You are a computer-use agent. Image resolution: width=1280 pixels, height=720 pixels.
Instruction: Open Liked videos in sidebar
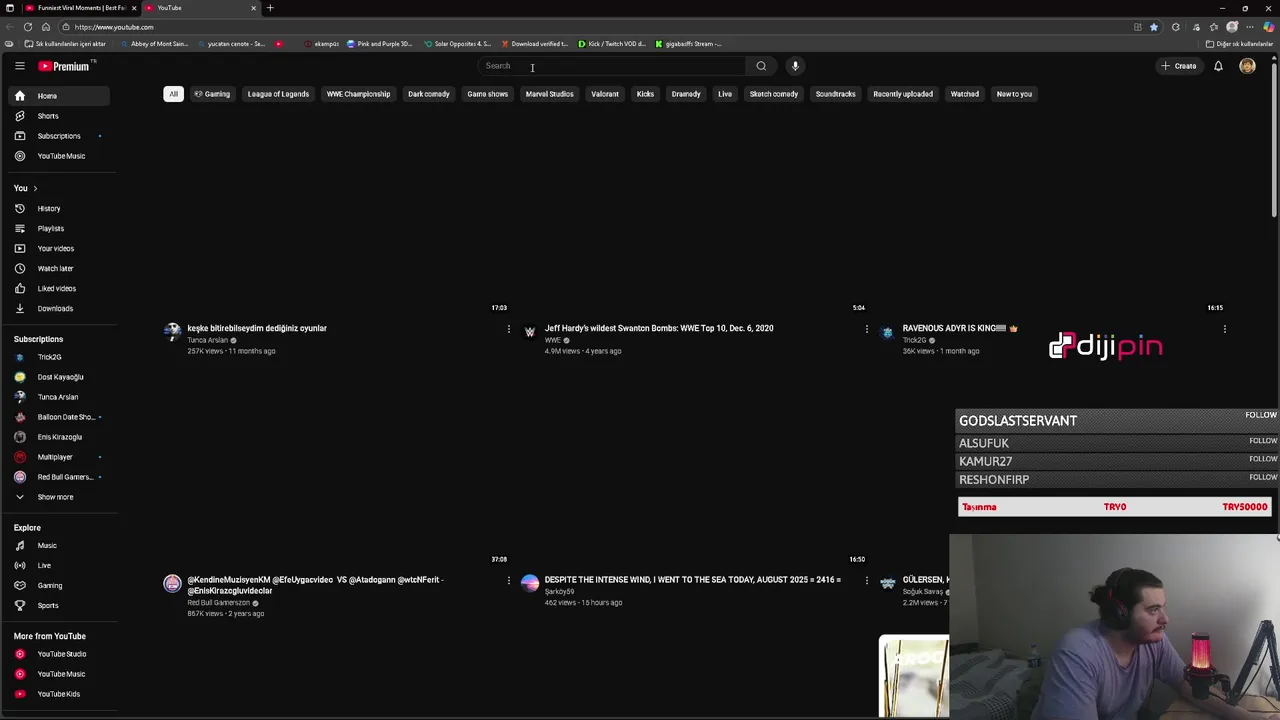60,289
